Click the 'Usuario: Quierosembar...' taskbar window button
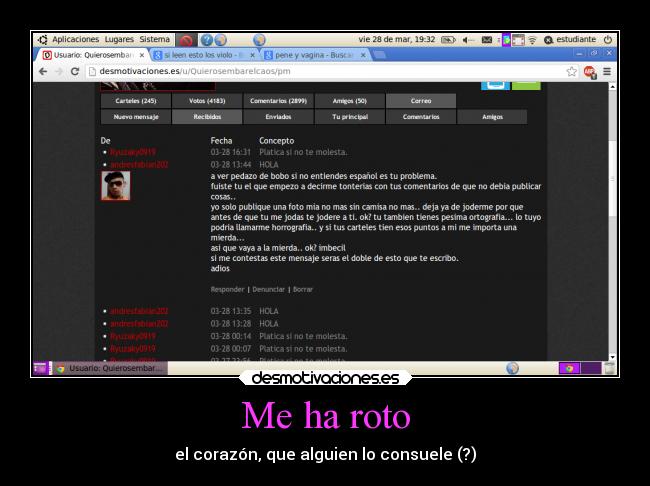 click(110, 368)
